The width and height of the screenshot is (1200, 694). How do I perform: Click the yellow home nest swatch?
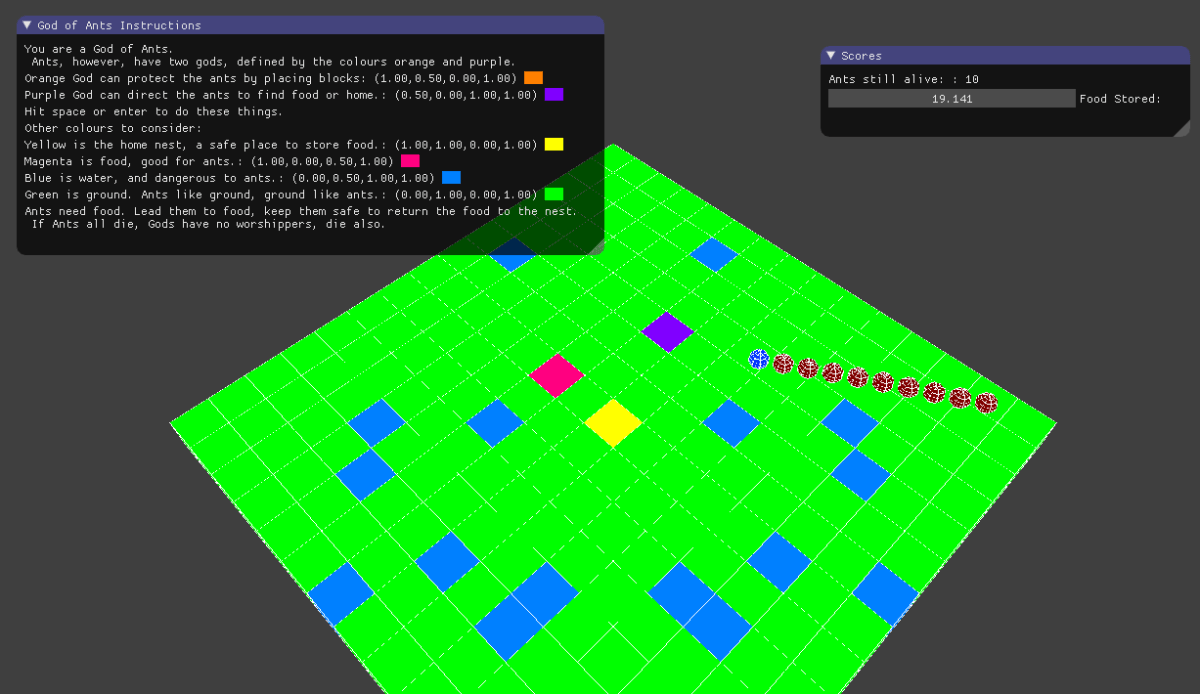click(553, 144)
